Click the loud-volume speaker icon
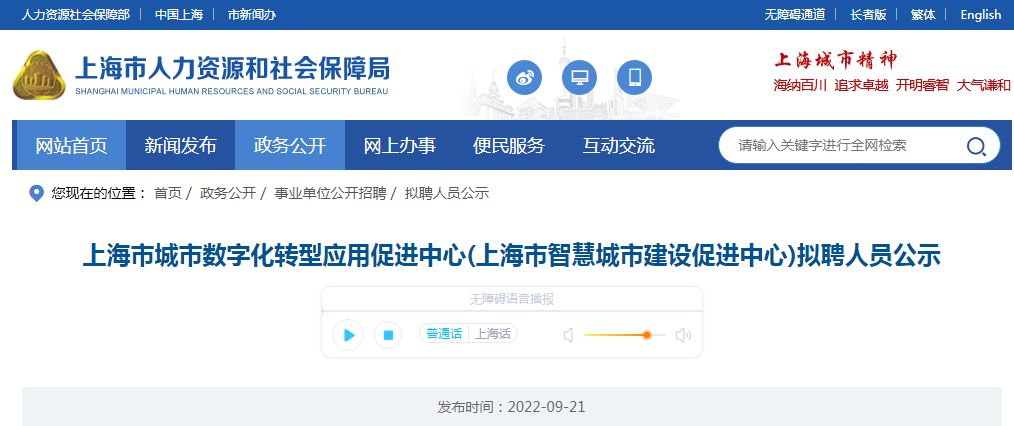The image size is (1014, 426). coord(684,335)
